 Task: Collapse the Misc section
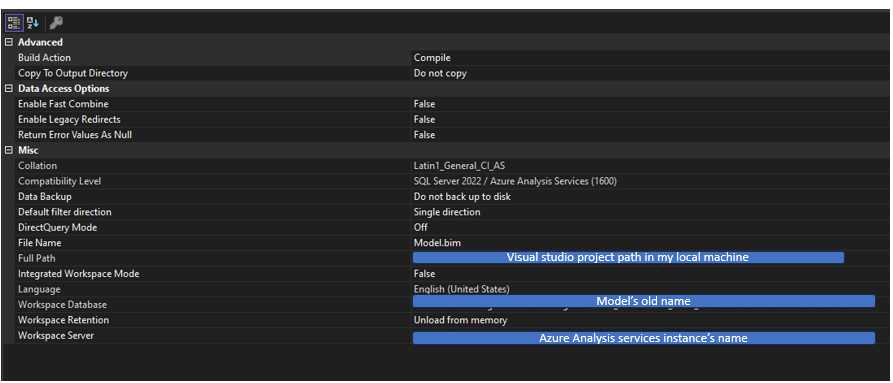pyautogui.click(x=9, y=150)
